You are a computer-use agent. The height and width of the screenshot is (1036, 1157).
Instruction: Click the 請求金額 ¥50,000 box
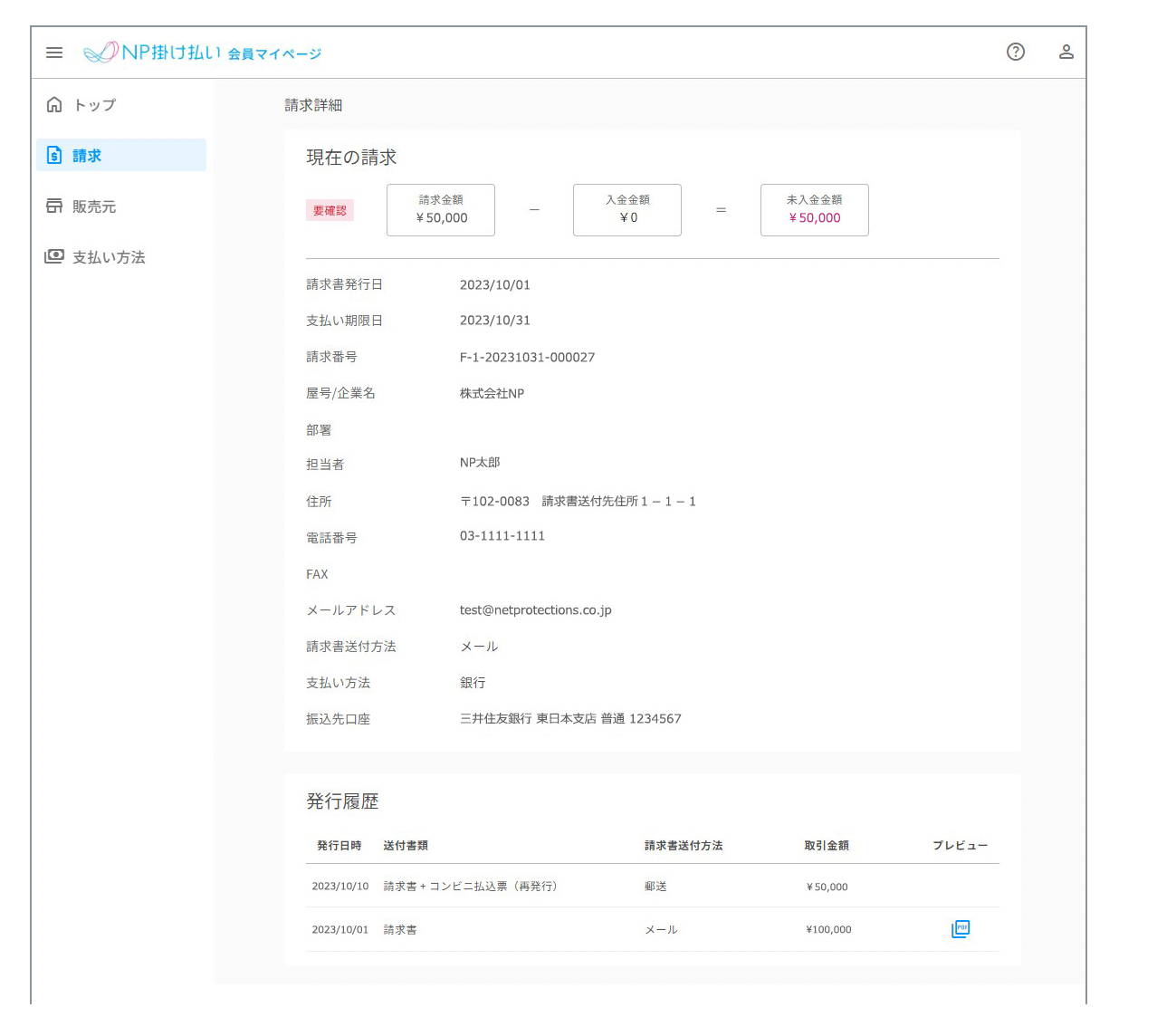441,210
